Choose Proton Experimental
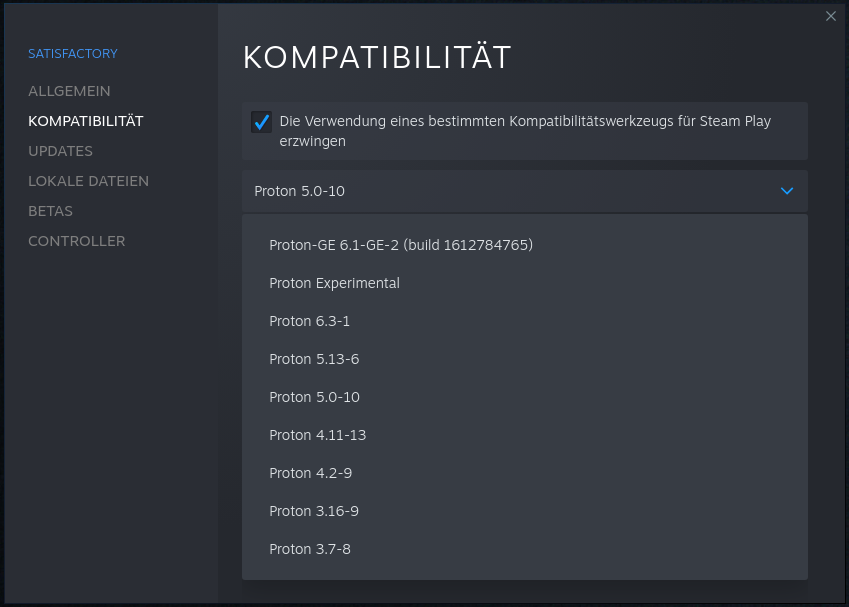The image size is (849, 607). [334, 283]
